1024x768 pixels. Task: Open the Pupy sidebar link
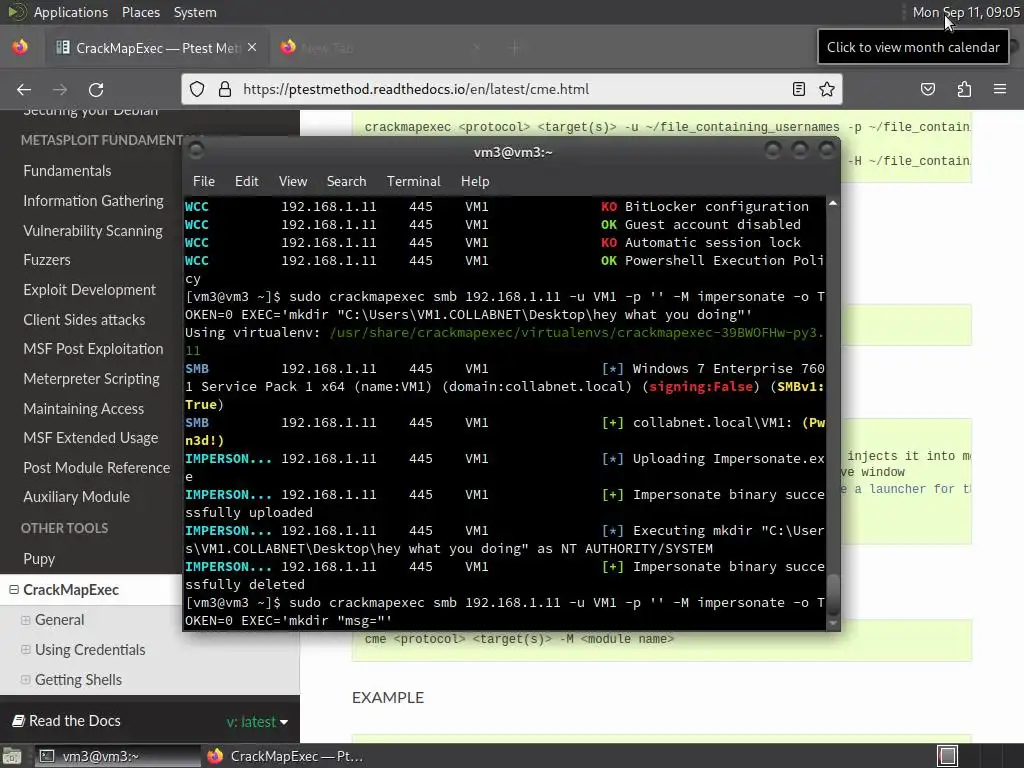(x=39, y=559)
